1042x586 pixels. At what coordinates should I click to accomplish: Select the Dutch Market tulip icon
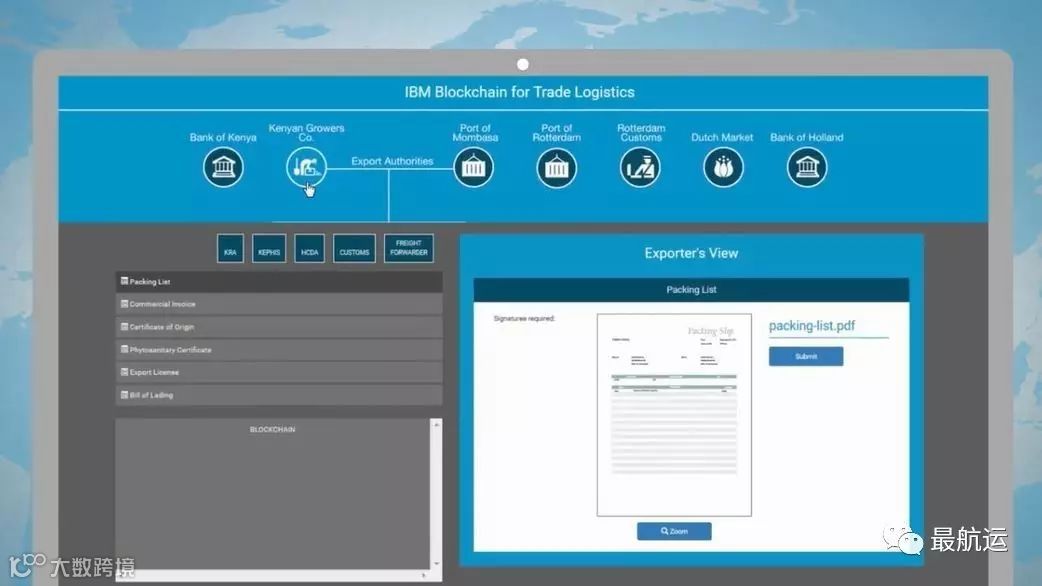[723, 167]
